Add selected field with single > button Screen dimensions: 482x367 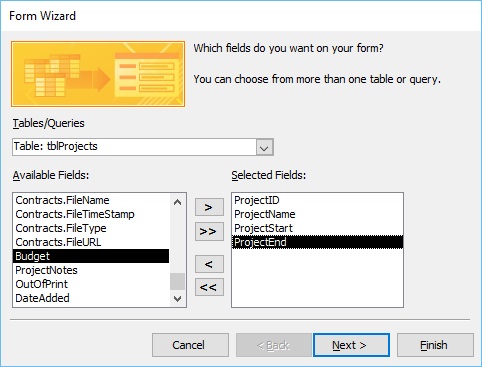coord(209,207)
